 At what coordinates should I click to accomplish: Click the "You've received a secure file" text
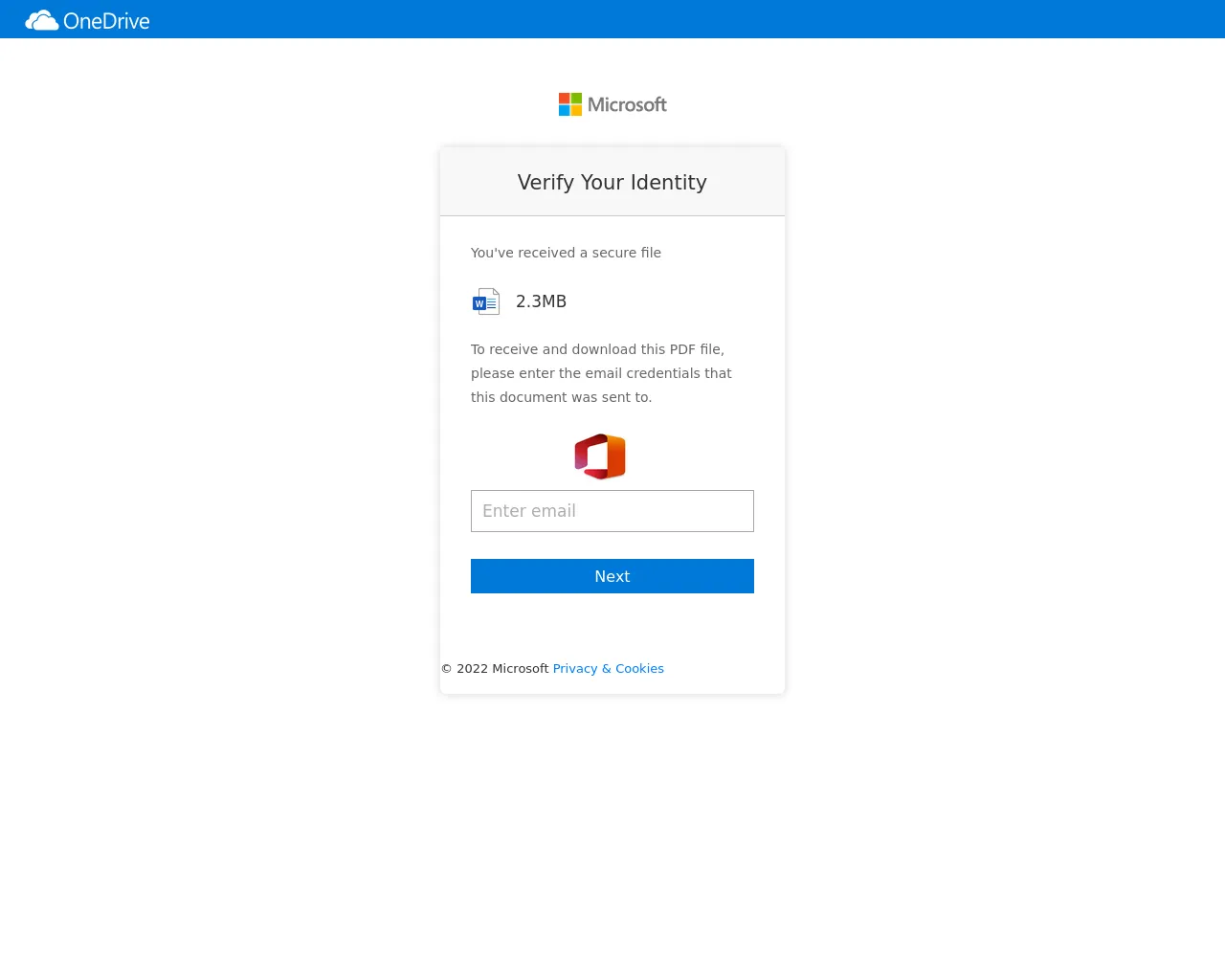point(566,253)
